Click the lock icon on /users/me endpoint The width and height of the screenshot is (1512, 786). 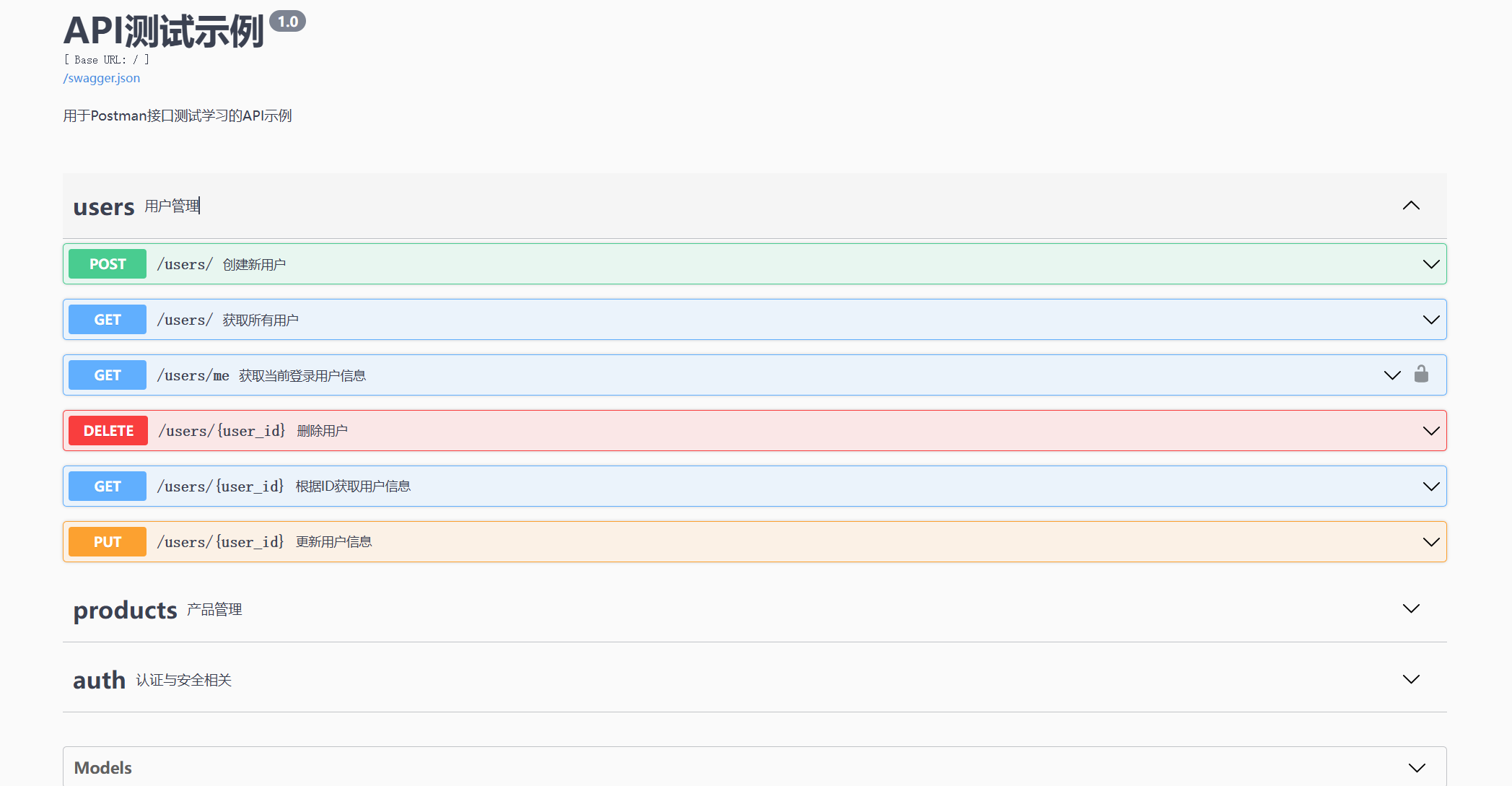(x=1421, y=374)
